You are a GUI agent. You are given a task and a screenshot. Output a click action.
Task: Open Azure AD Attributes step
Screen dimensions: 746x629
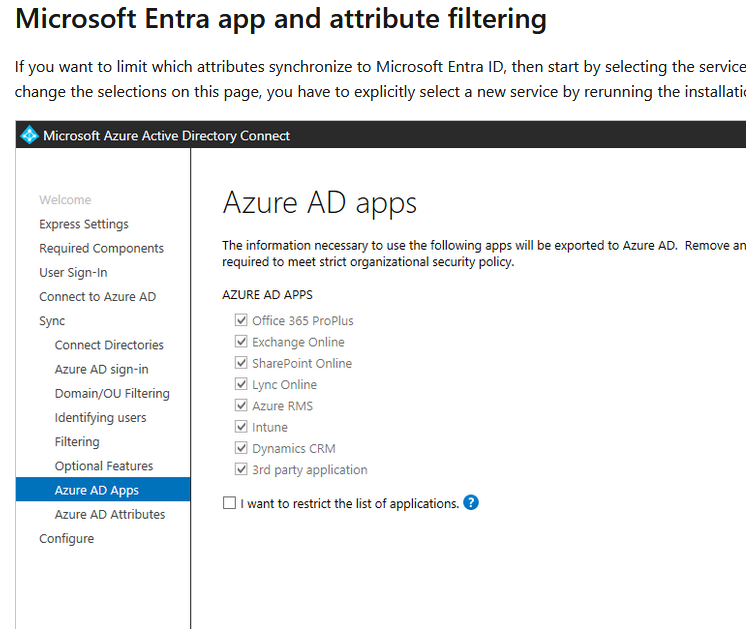pos(110,514)
